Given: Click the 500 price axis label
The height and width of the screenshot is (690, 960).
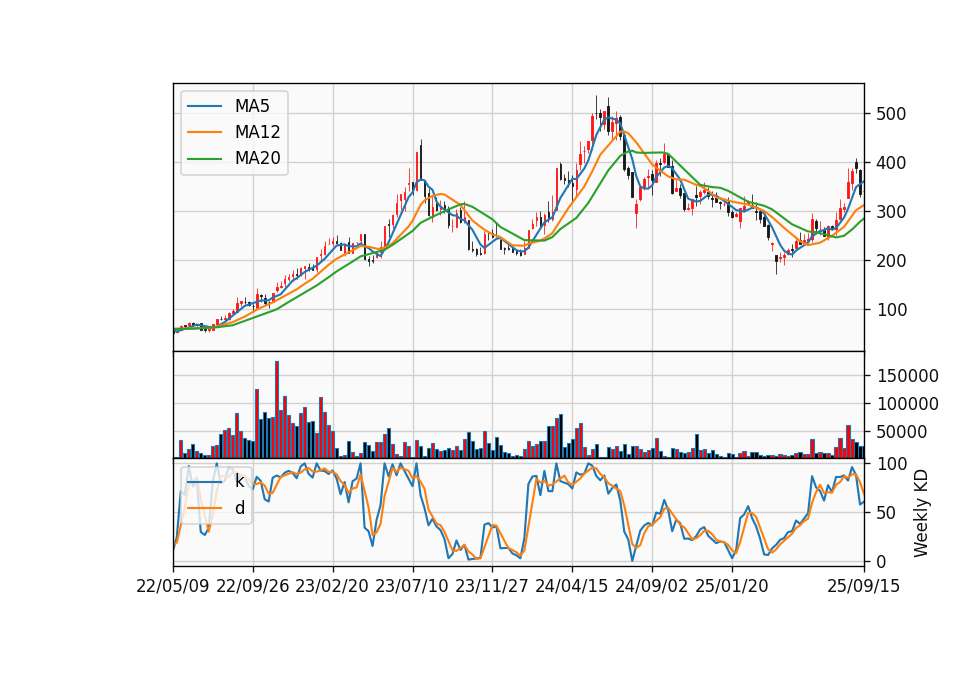Looking at the screenshot, I should pyautogui.click(x=891, y=114).
